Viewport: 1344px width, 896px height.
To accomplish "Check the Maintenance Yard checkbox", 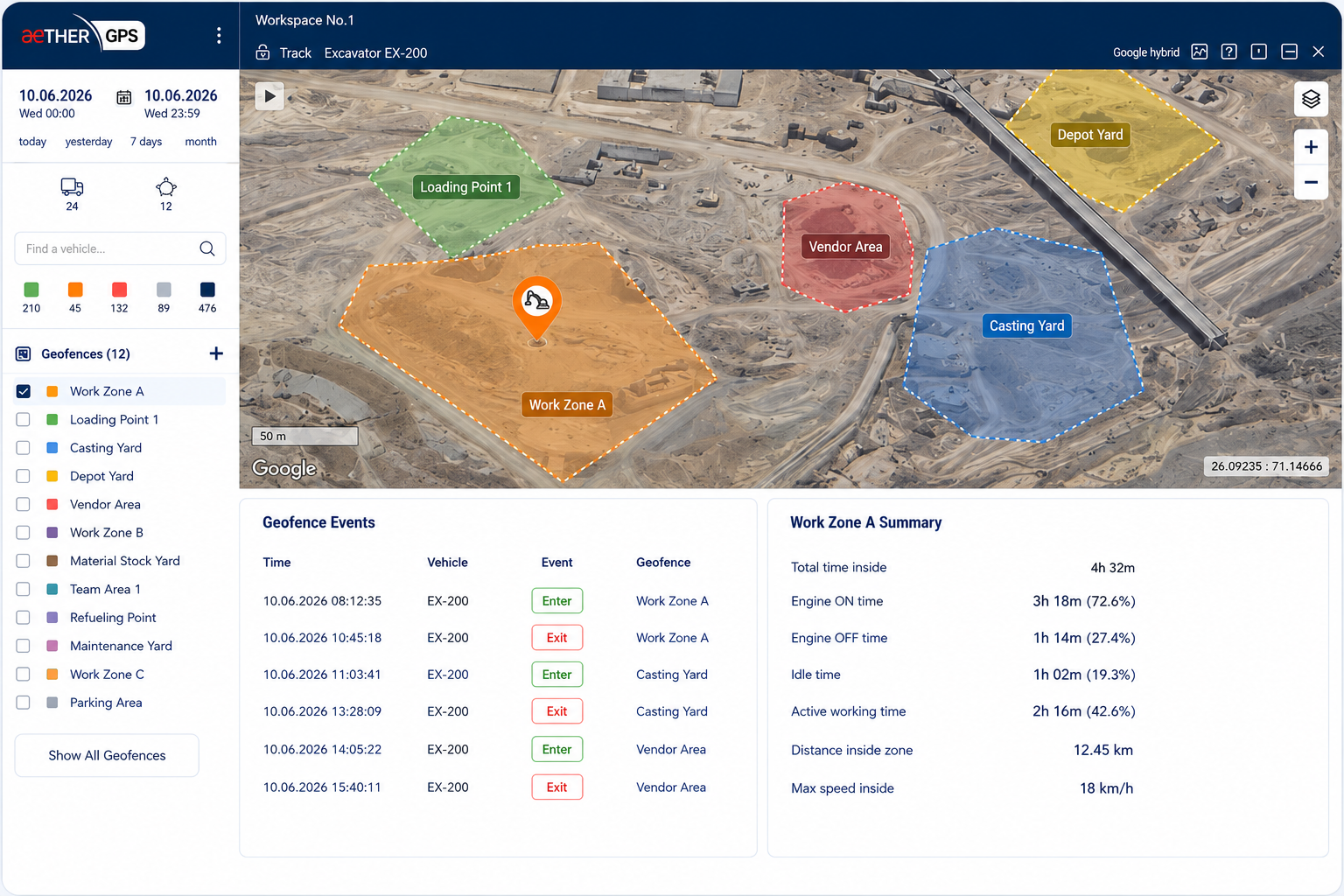I will [x=24, y=646].
